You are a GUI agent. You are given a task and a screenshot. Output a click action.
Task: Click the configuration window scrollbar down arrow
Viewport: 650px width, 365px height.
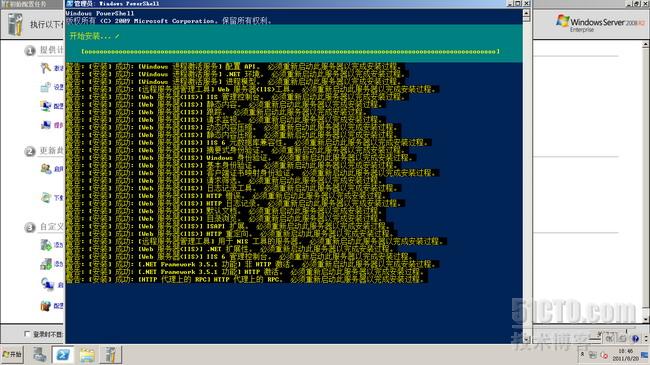click(646, 319)
